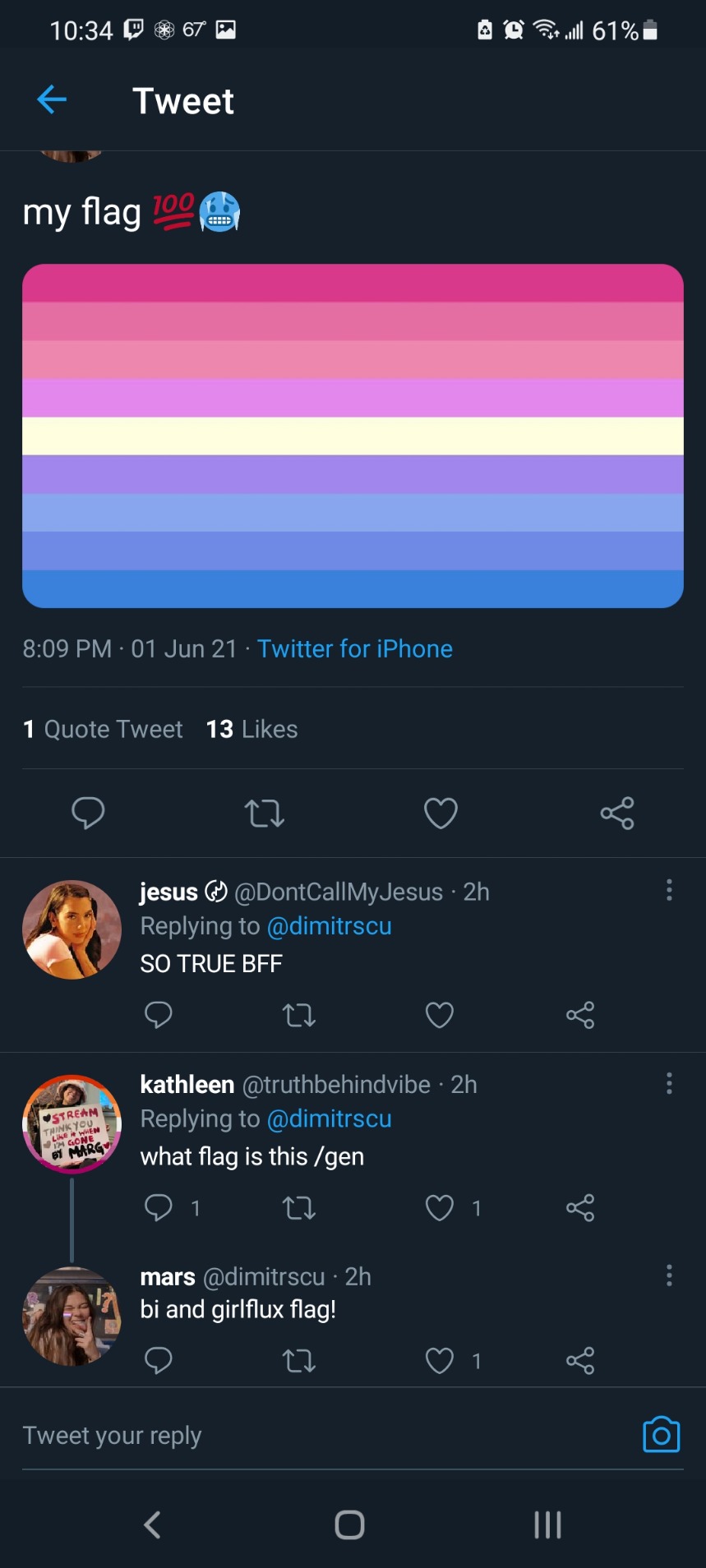Open more options on kathleen's reply

tap(669, 1083)
